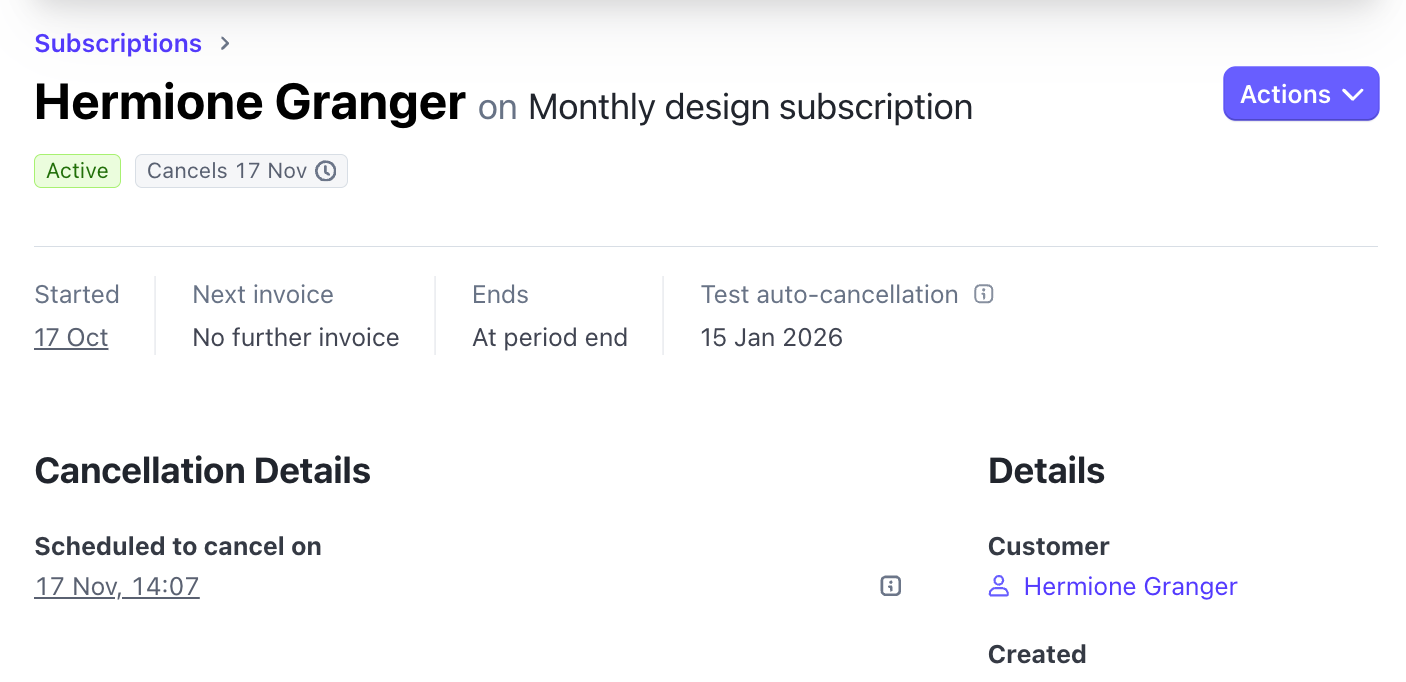The height and width of the screenshot is (682, 1406).
Task: Click the Test auto-cancellation label
Action: point(829,295)
